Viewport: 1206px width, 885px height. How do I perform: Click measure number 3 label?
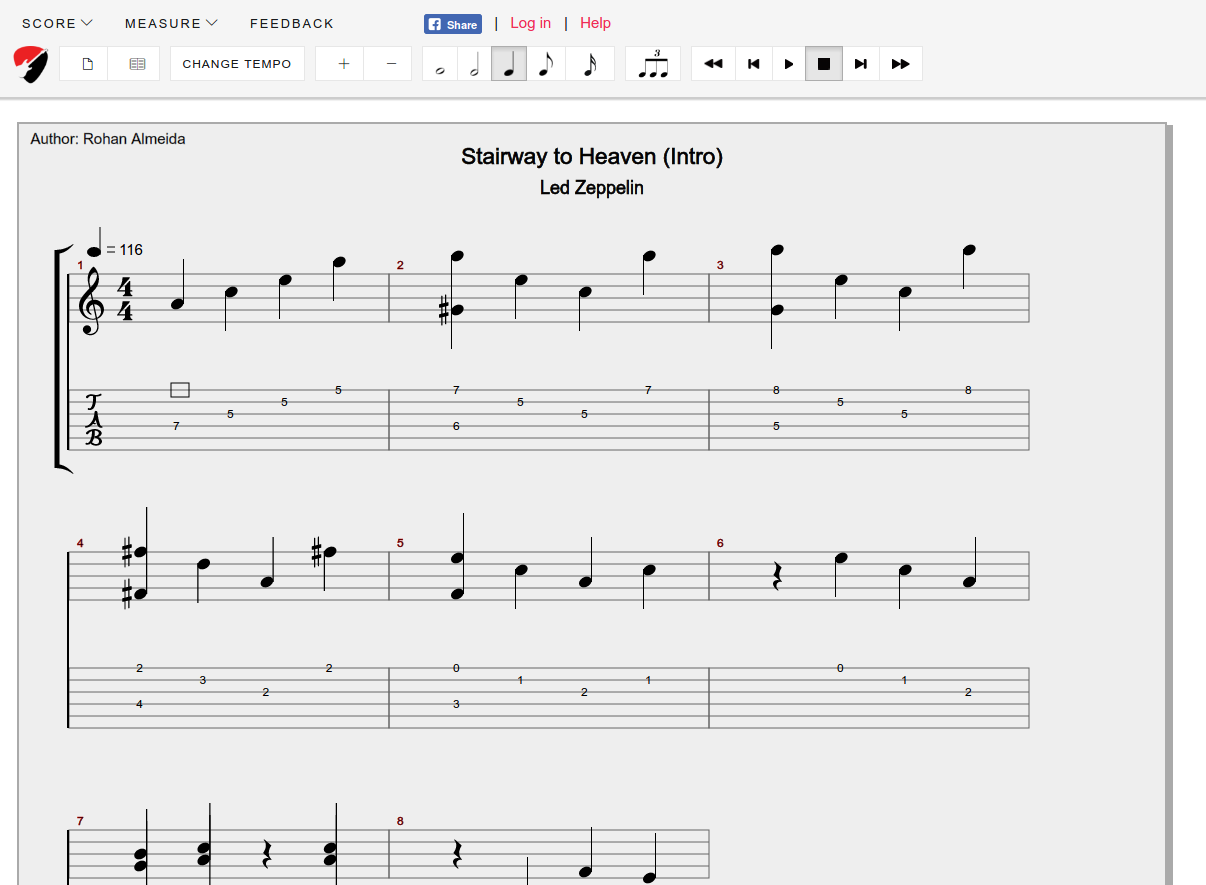click(x=720, y=265)
